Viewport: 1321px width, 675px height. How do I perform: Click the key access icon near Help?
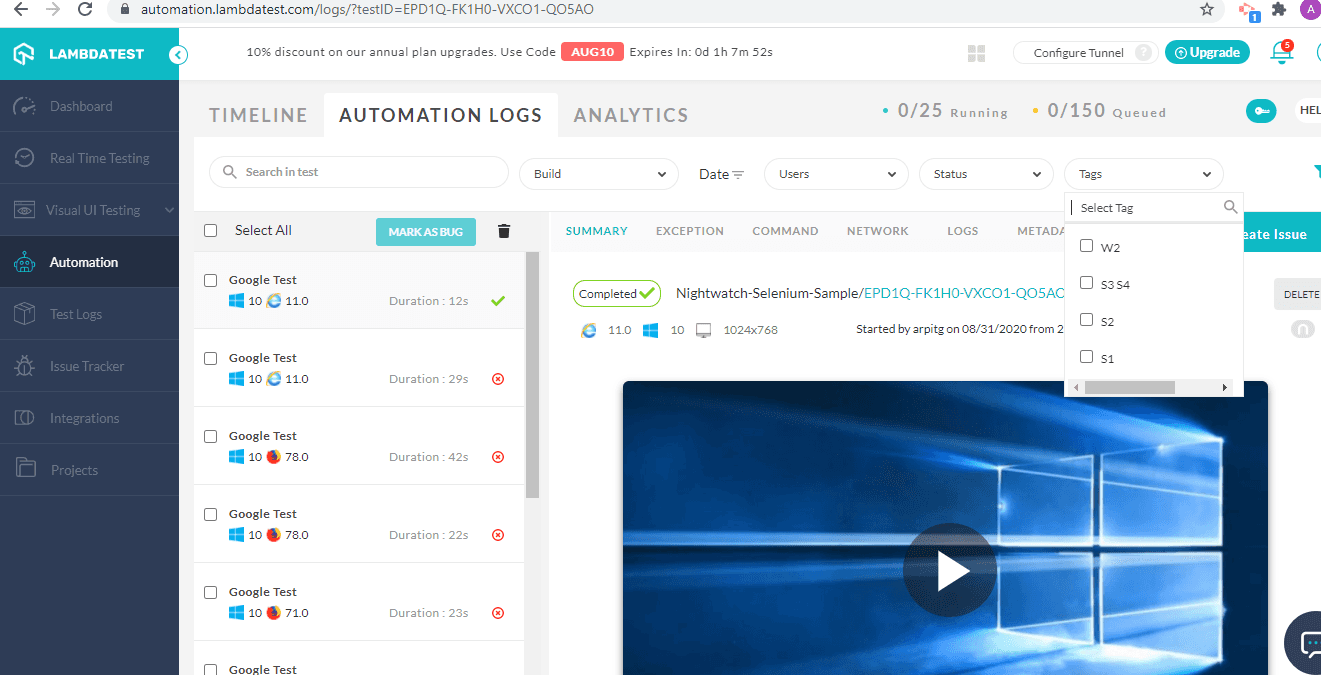pos(1261,111)
